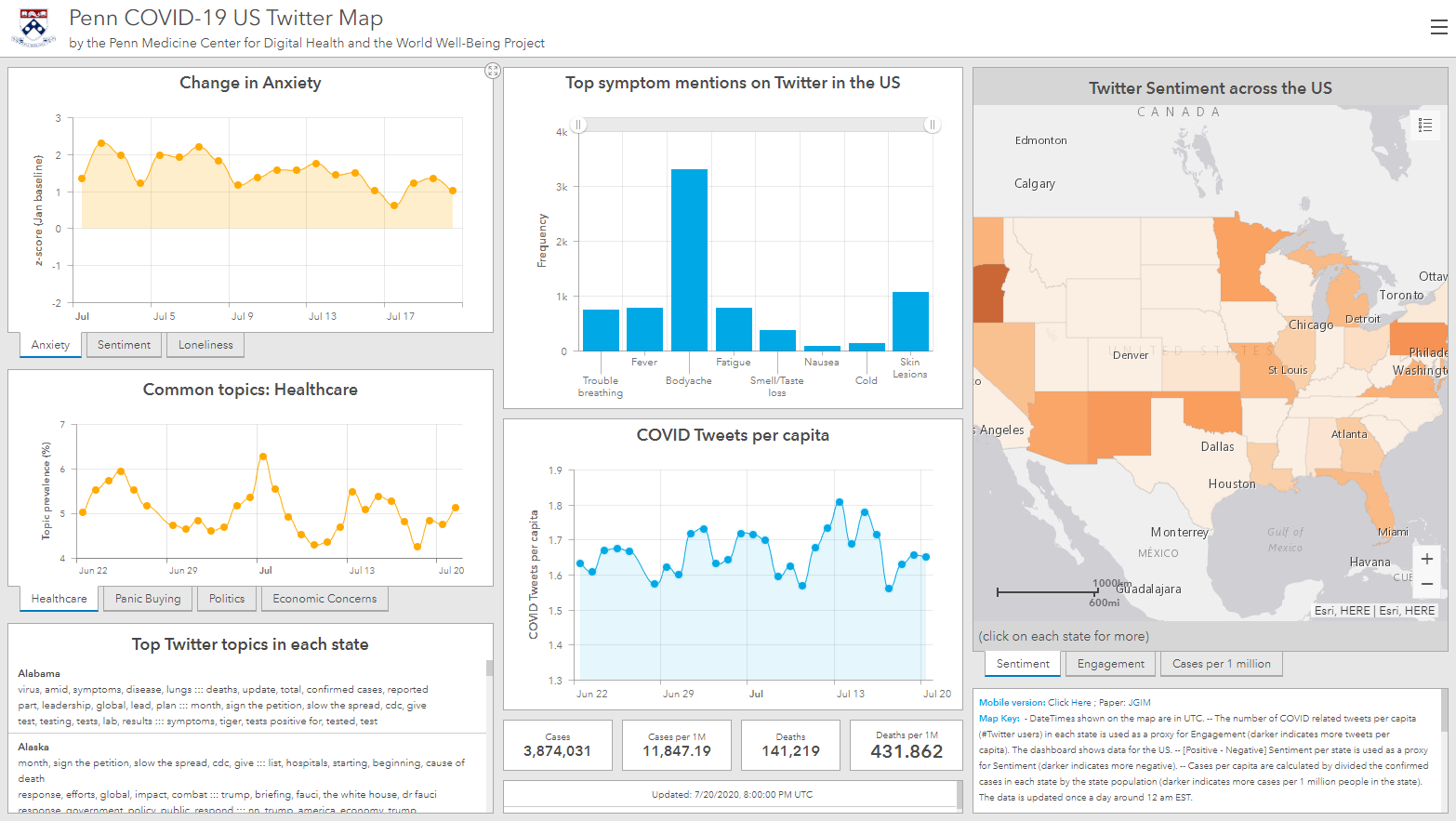This screenshot has width=1456, height=821.
Task: Click the Alabama state heading
Action: (39, 673)
